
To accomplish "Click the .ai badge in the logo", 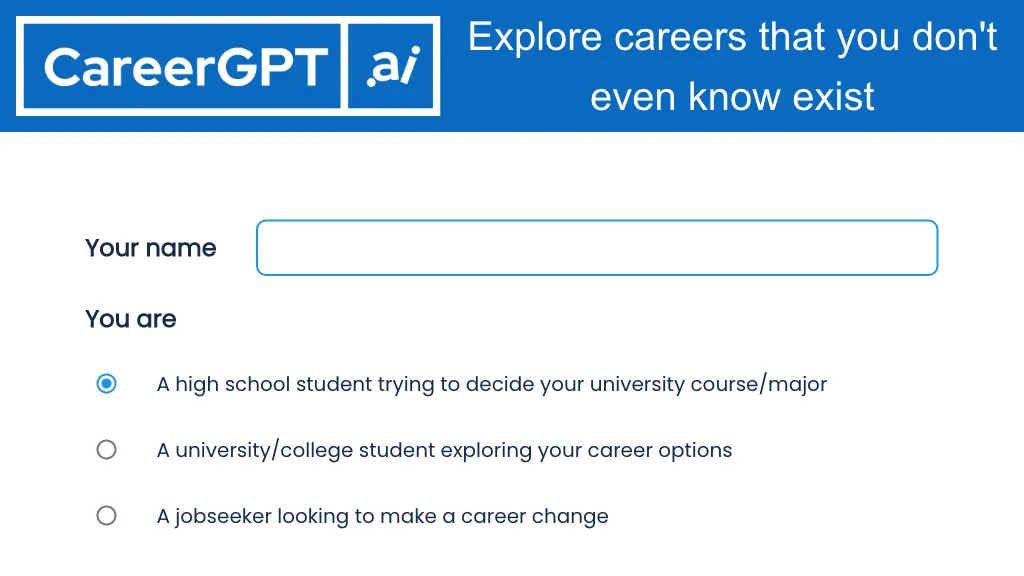I will tap(392, 67).
